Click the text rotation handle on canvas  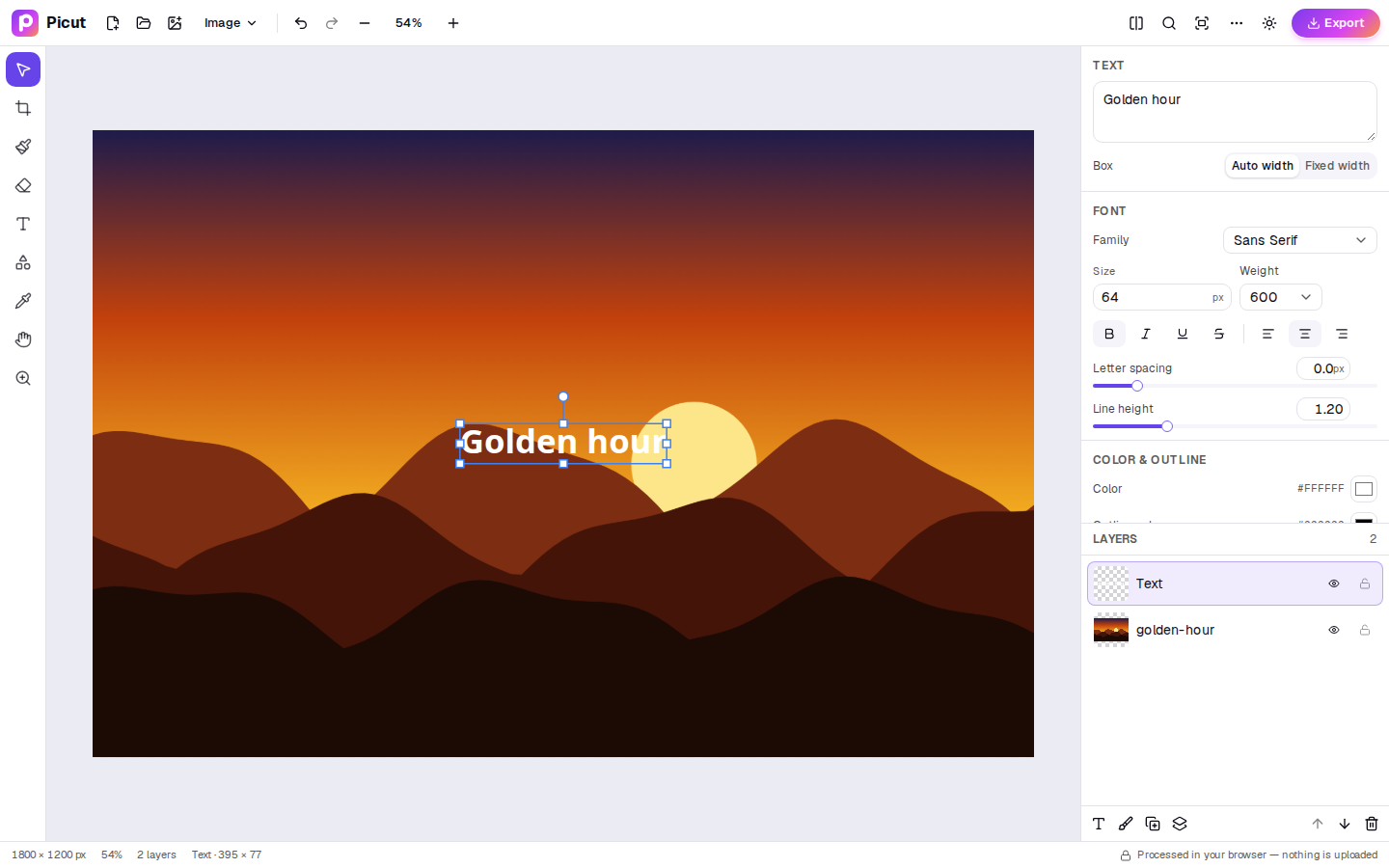pyautogui.click(x=563, y=396)
